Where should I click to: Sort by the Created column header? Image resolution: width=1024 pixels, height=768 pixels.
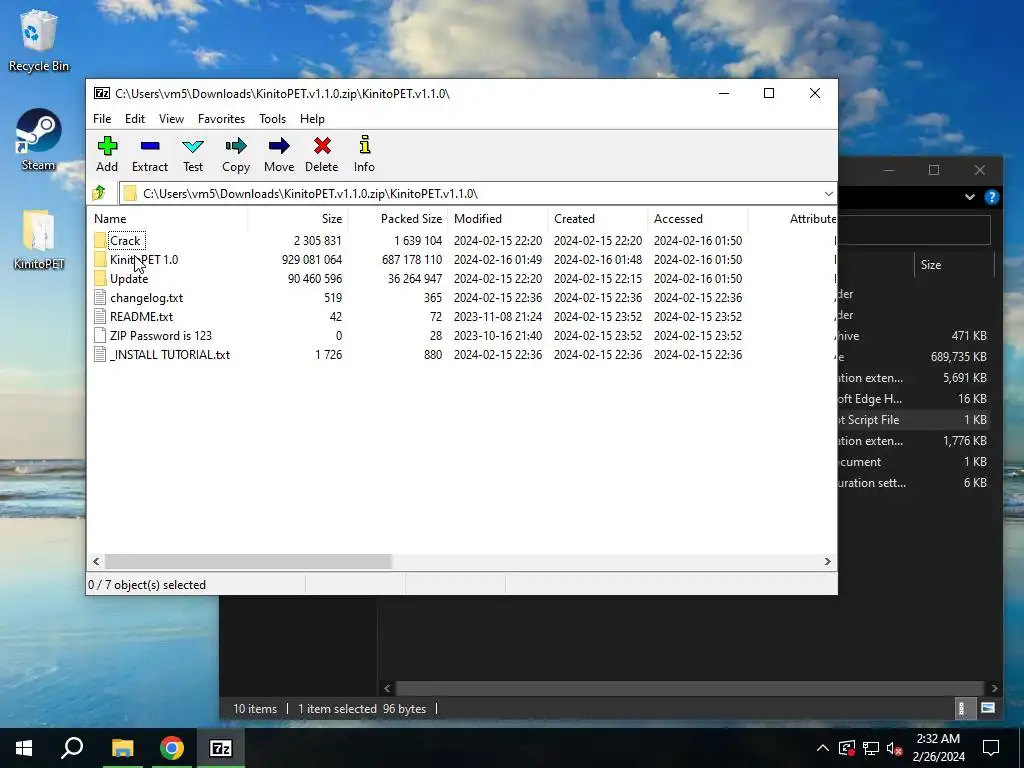tap(598, 219)
